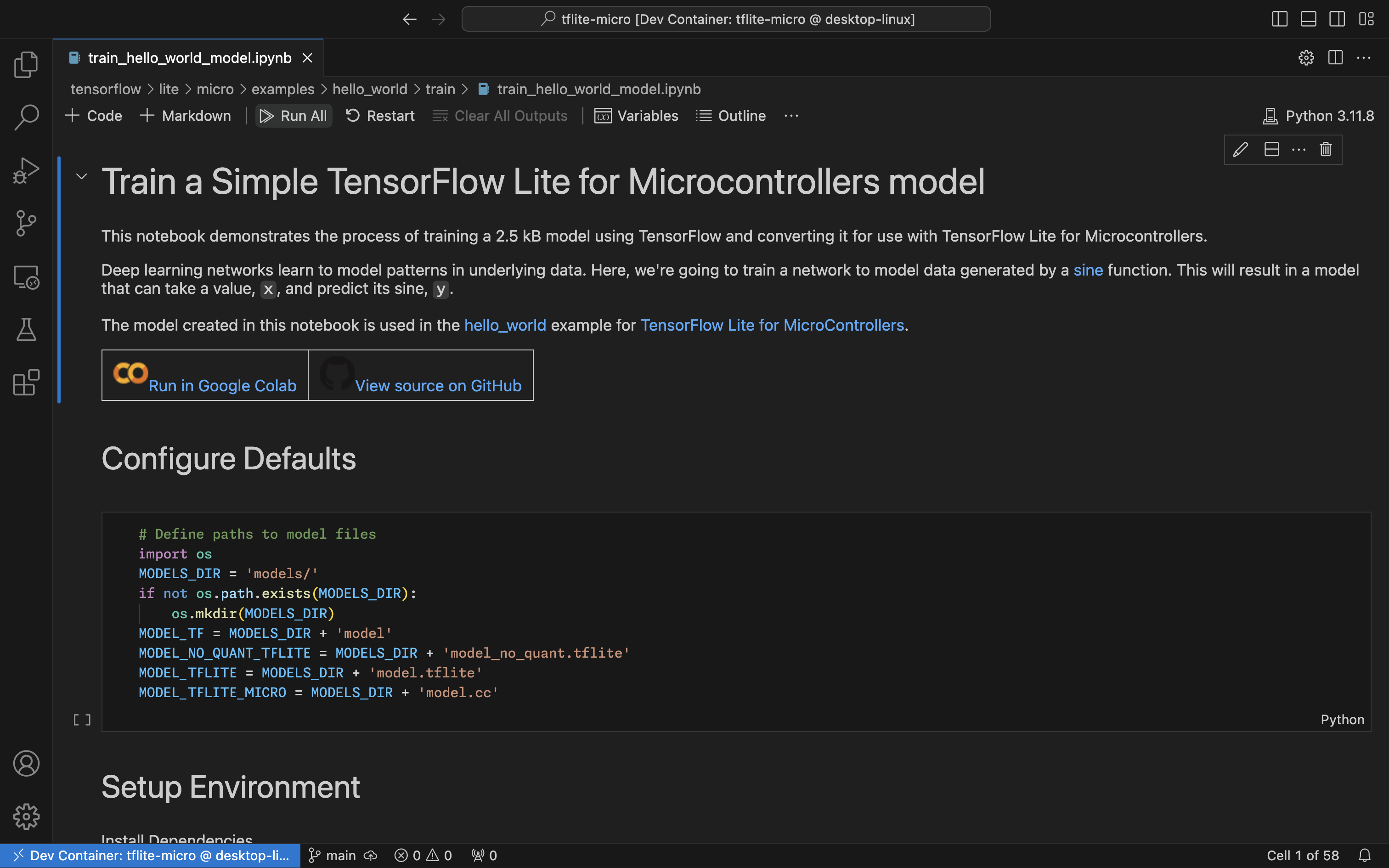
Task: Open notebook settings gear in editor title
Action: tap(1306, 58)
